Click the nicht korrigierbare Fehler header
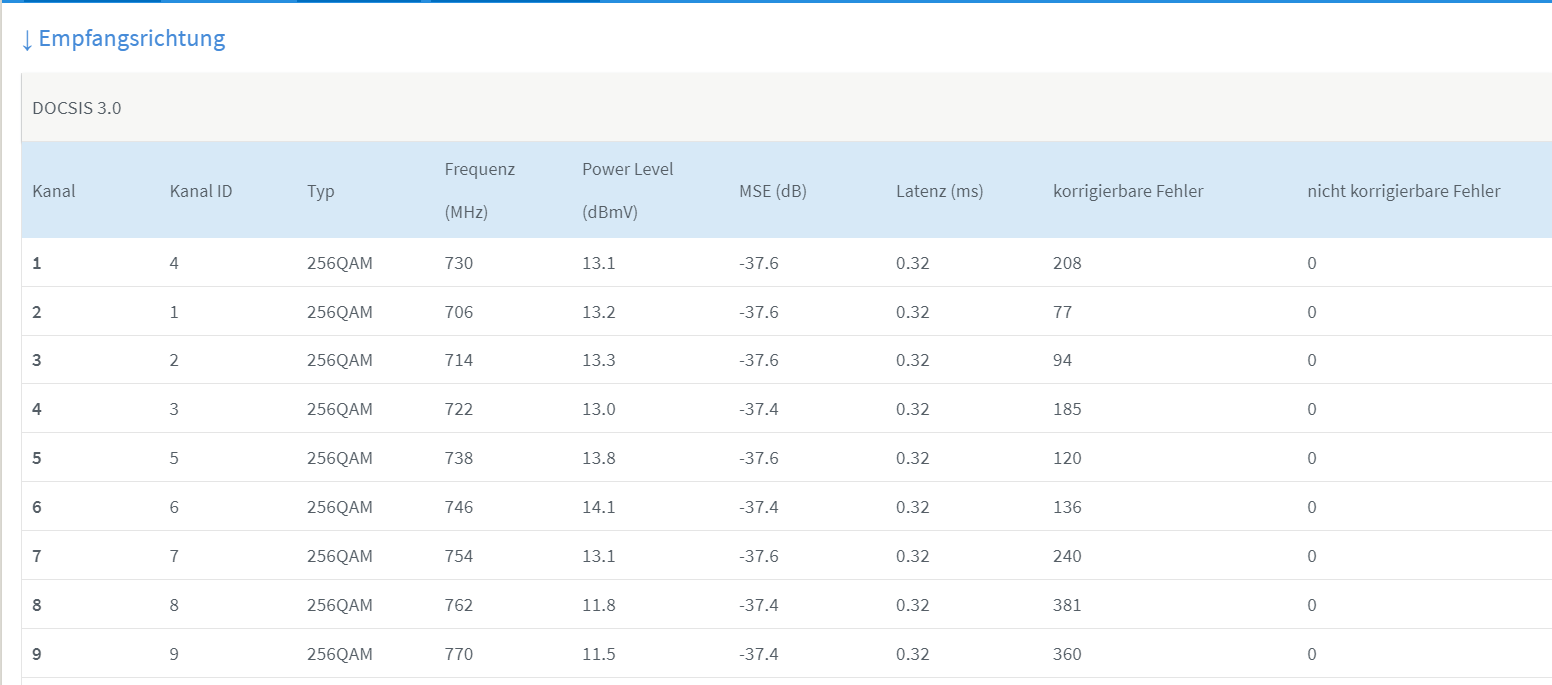1552x685 pixels. pos(1403,191)
